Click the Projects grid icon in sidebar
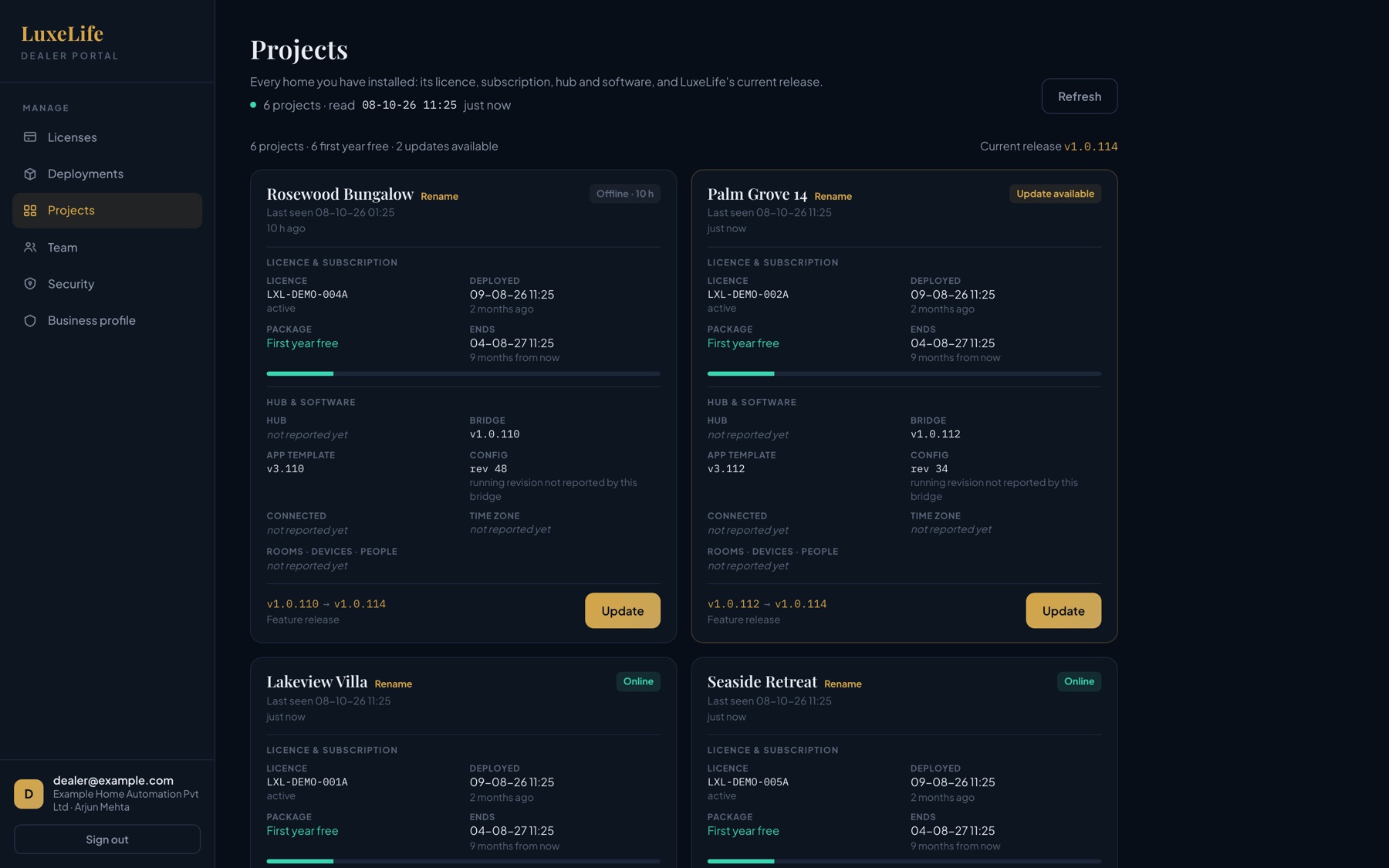Screen dimensions: 1389x868 [x=30, y=211]
